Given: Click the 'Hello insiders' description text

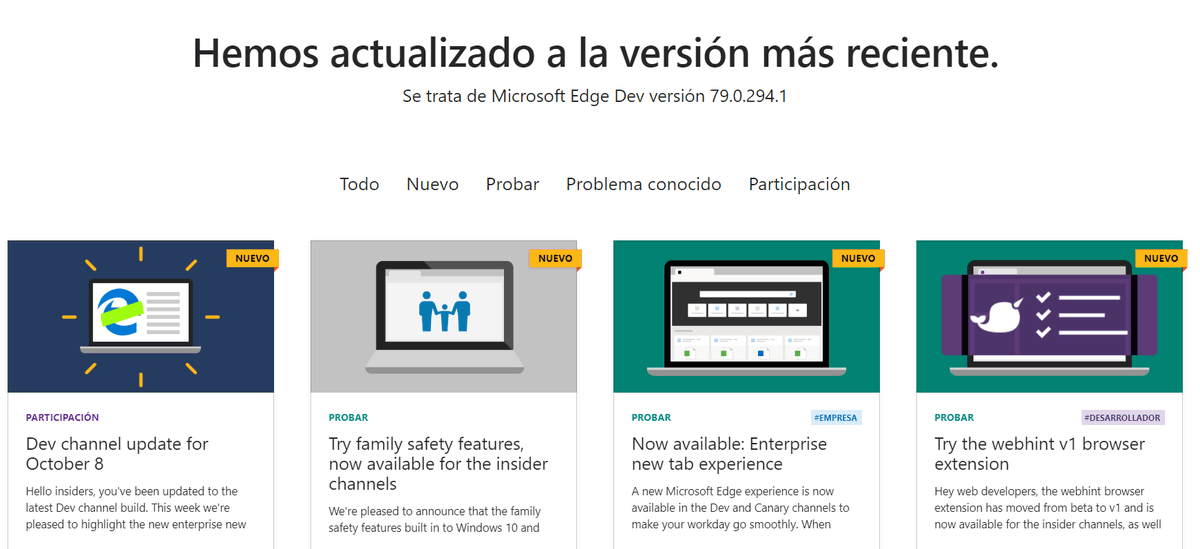Looking at the screenshot, I should [136, 508].
